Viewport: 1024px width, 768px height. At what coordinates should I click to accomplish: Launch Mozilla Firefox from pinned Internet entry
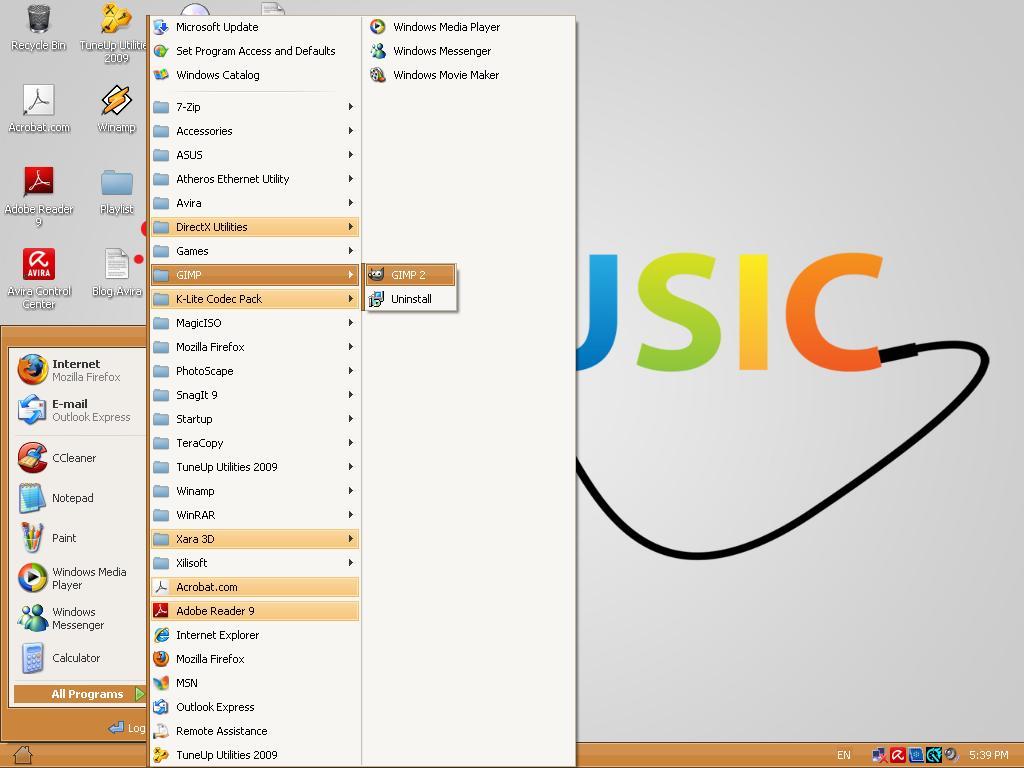tap(77, 370)
